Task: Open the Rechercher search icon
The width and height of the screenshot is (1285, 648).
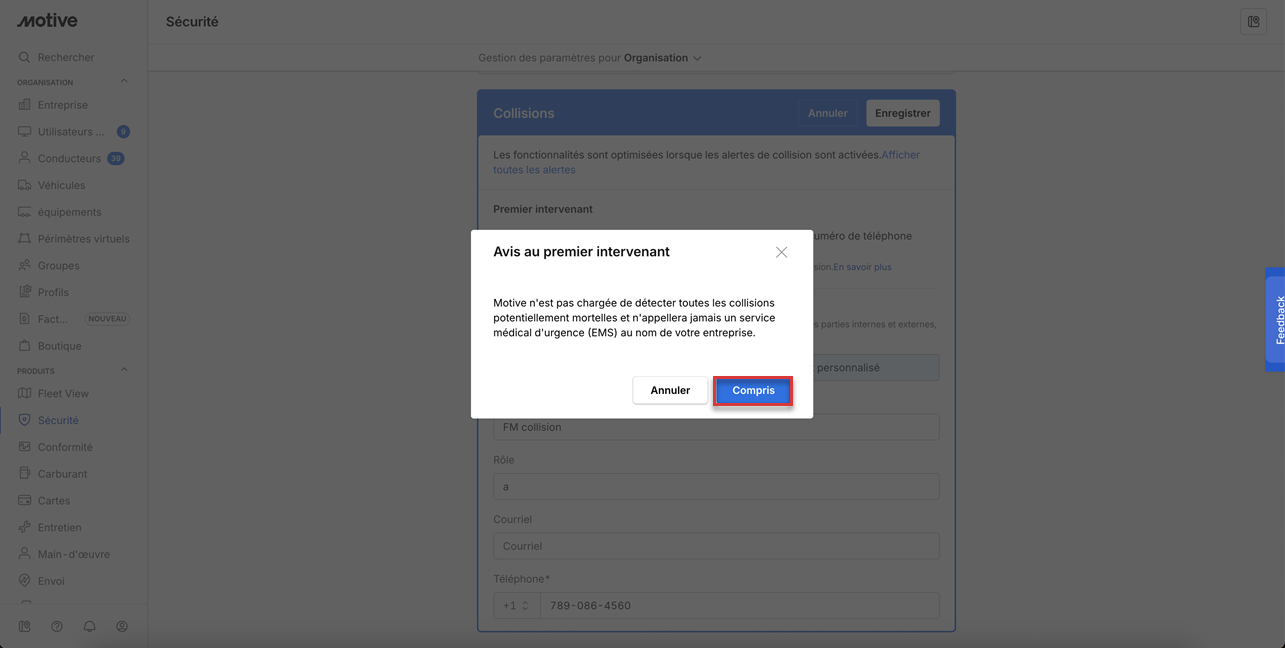Action: (24, 57)
